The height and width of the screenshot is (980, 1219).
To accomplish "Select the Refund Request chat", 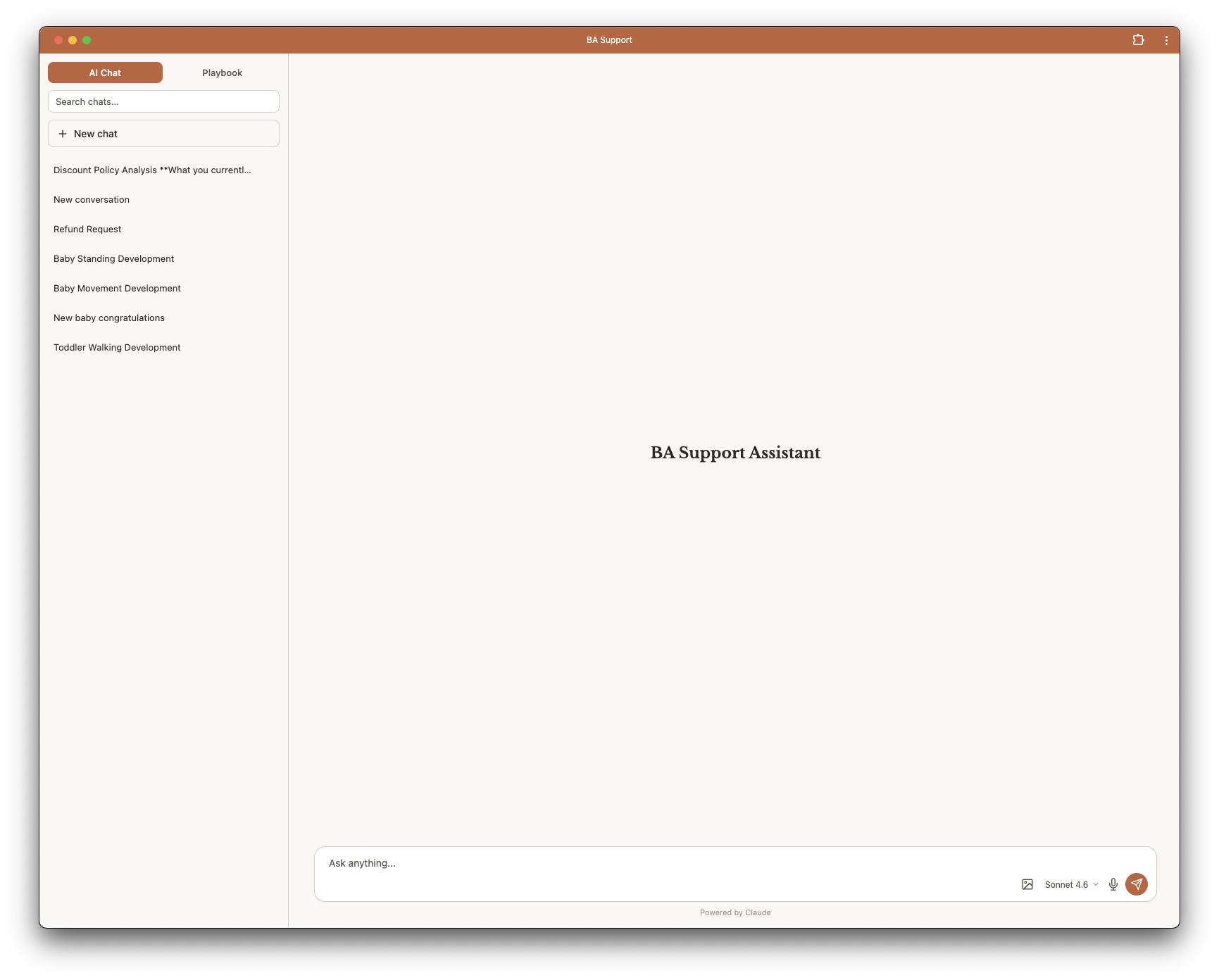I will point(87,229).
